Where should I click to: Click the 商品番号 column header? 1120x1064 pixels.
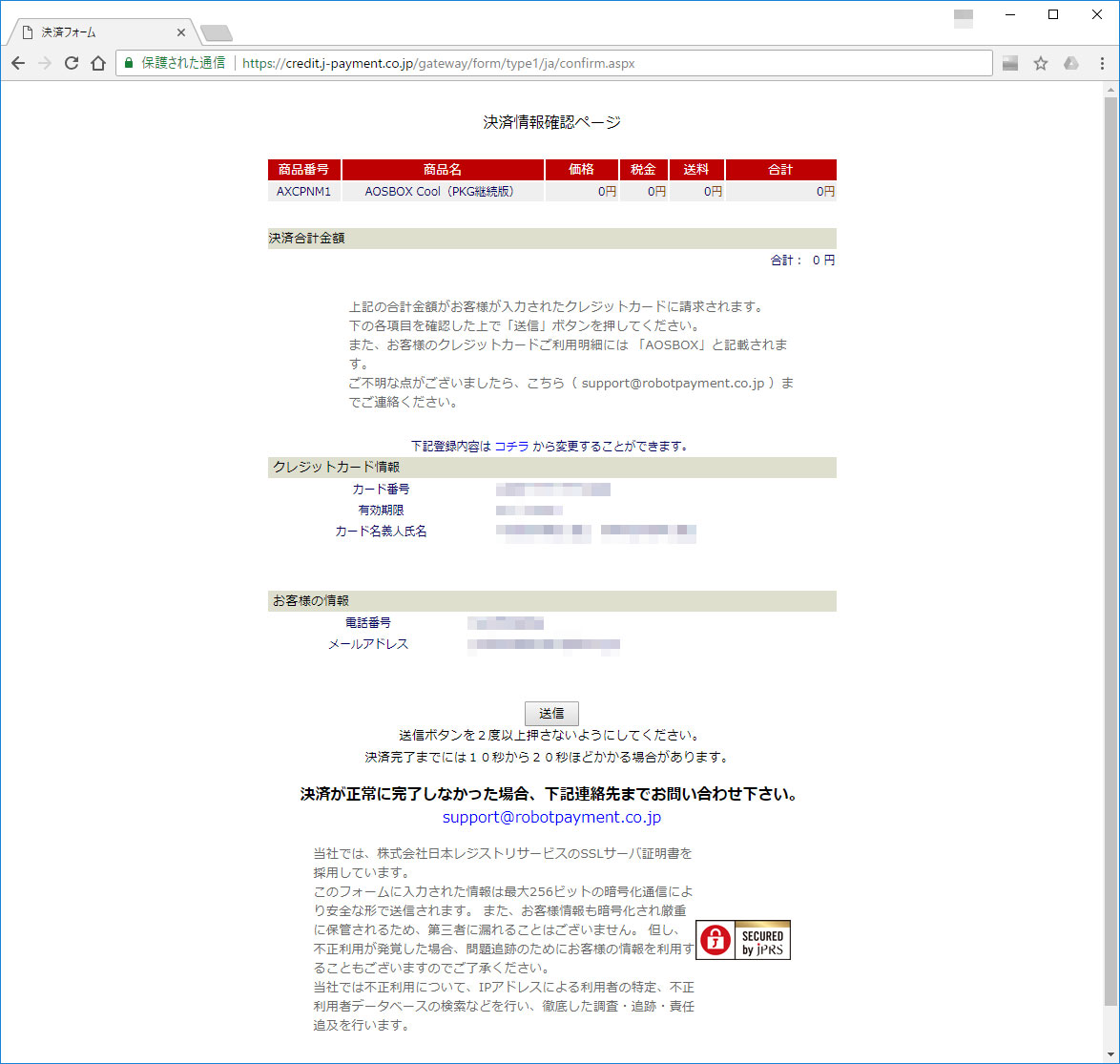coord(303,169)
